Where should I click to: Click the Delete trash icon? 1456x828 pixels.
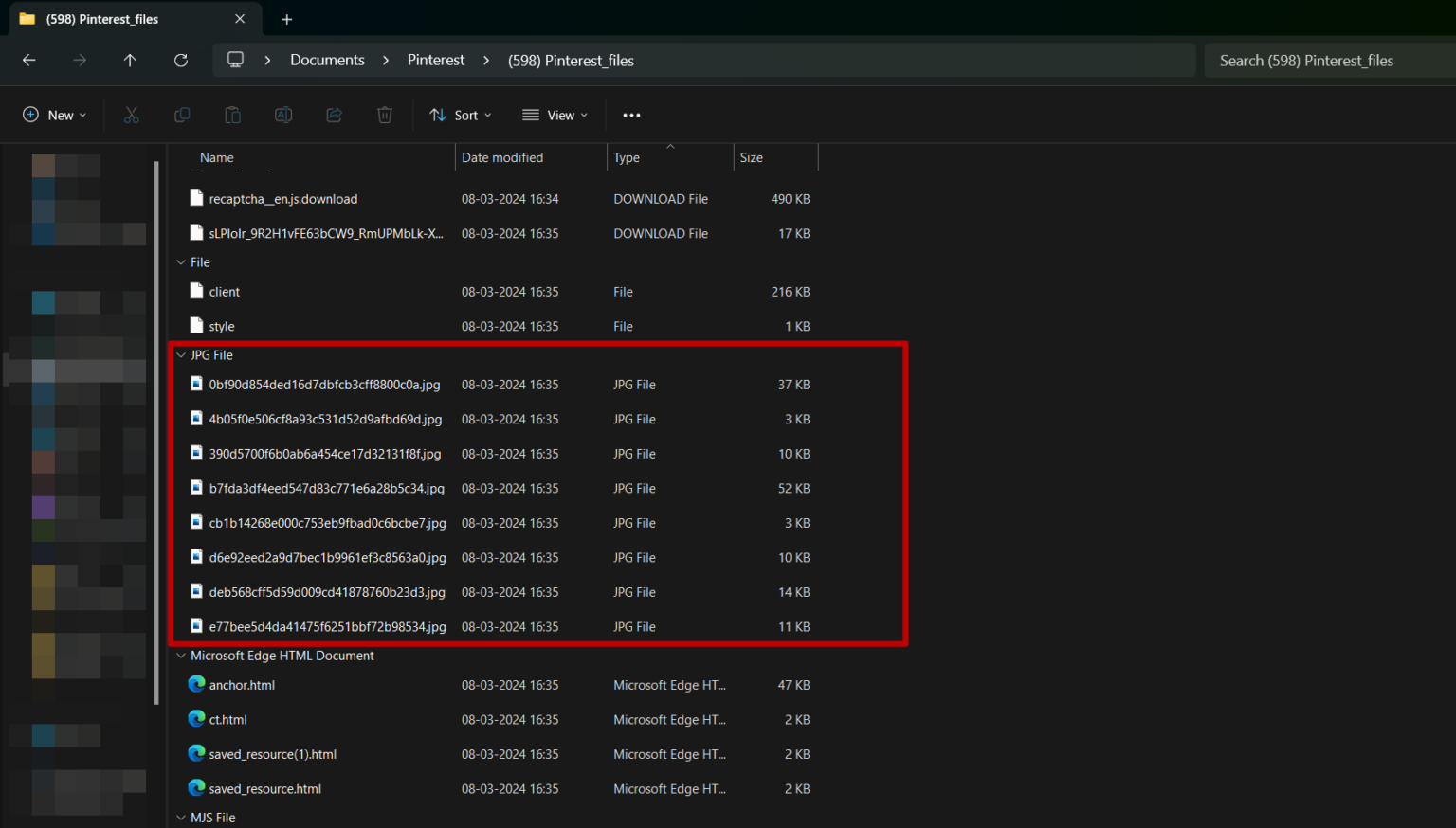(x=385, y=115)
